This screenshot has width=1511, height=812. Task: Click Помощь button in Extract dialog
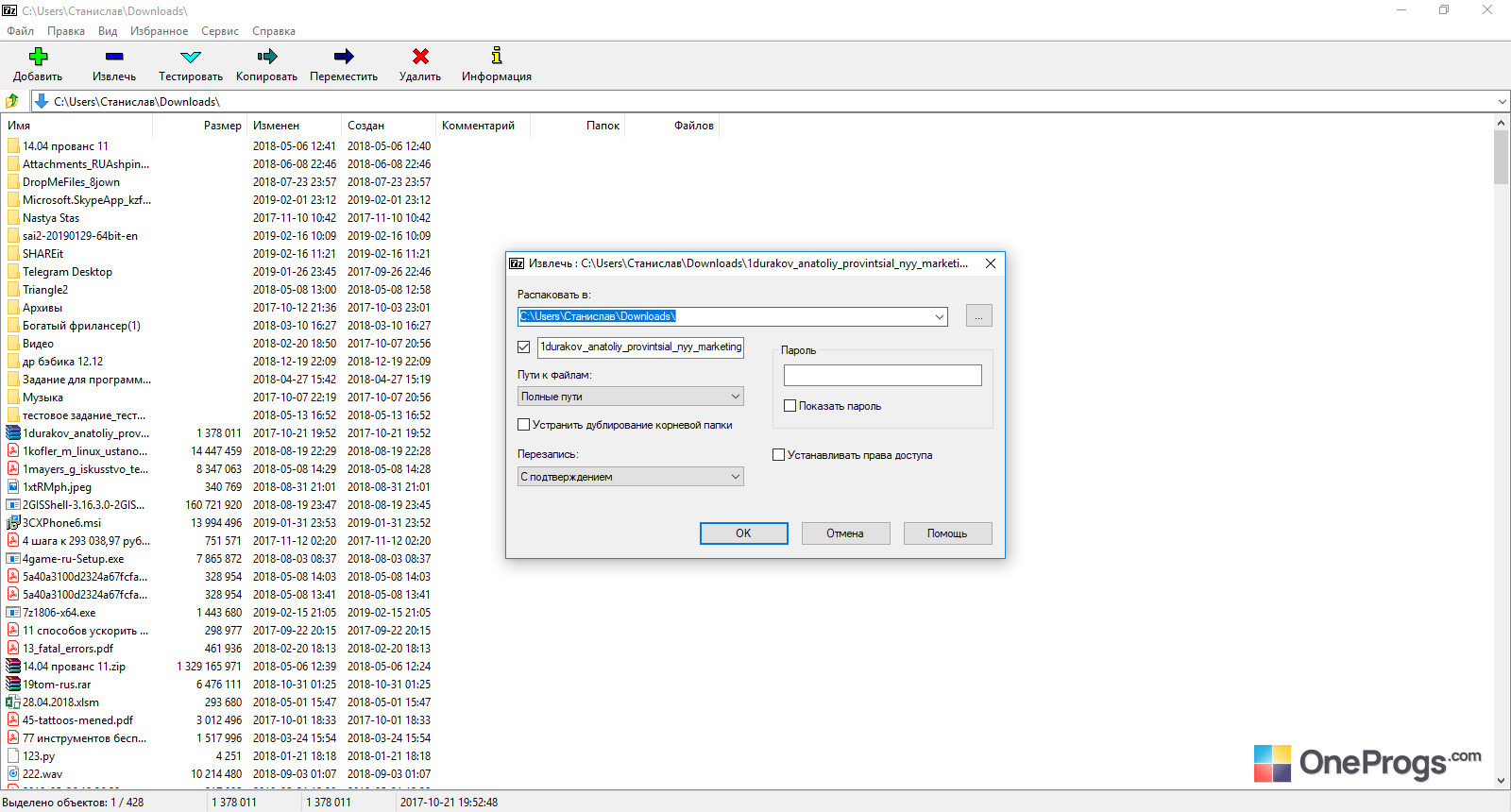[x=947, y=533]
